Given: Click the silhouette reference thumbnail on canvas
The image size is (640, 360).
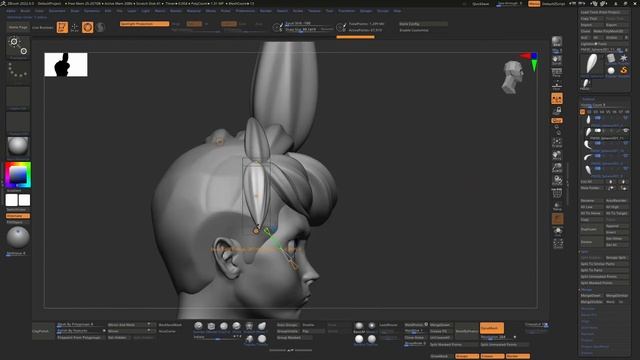Looking at the screenshot, I should 66,64.
